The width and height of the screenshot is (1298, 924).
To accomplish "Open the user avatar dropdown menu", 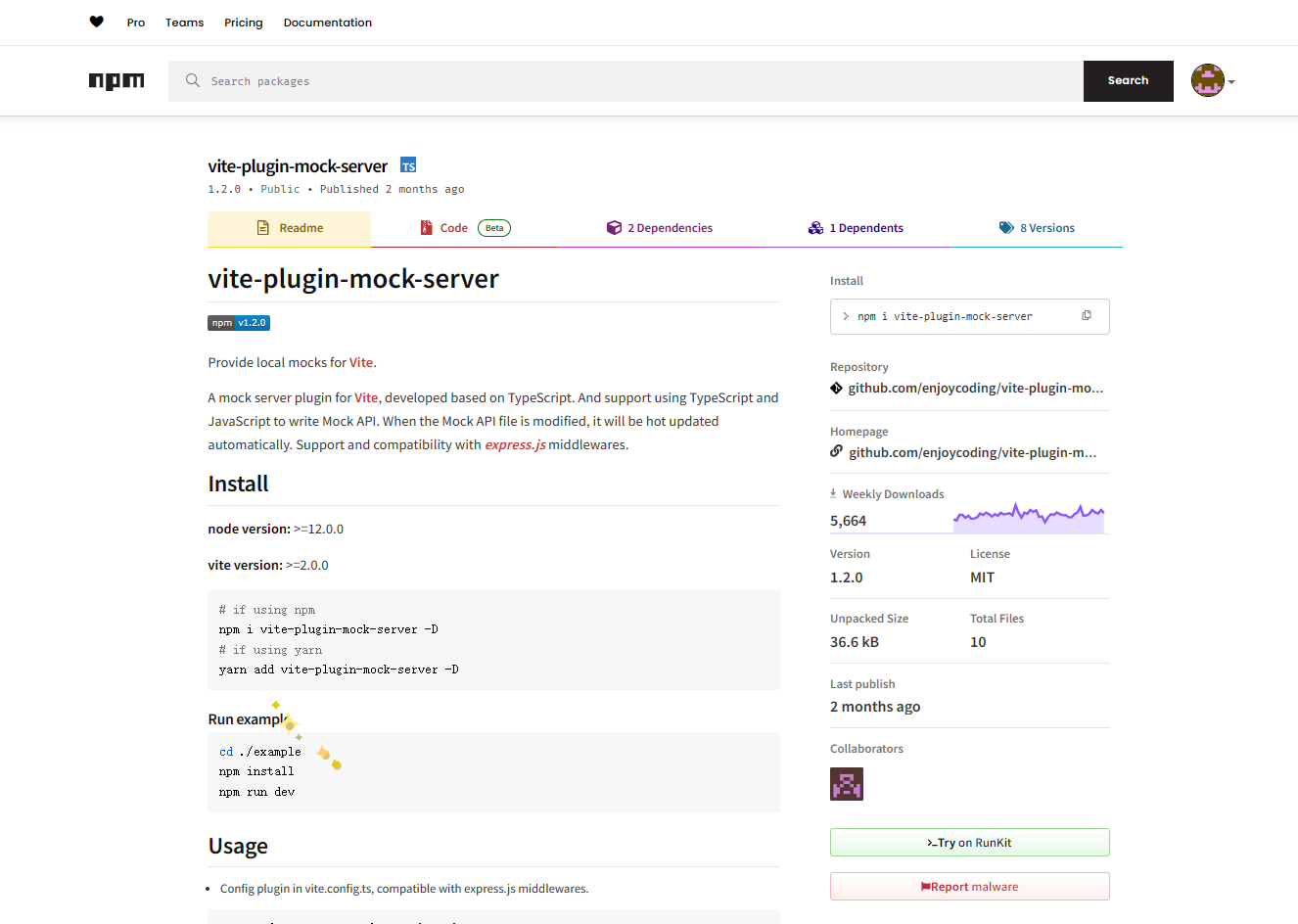I will (x=1214, y=81).
